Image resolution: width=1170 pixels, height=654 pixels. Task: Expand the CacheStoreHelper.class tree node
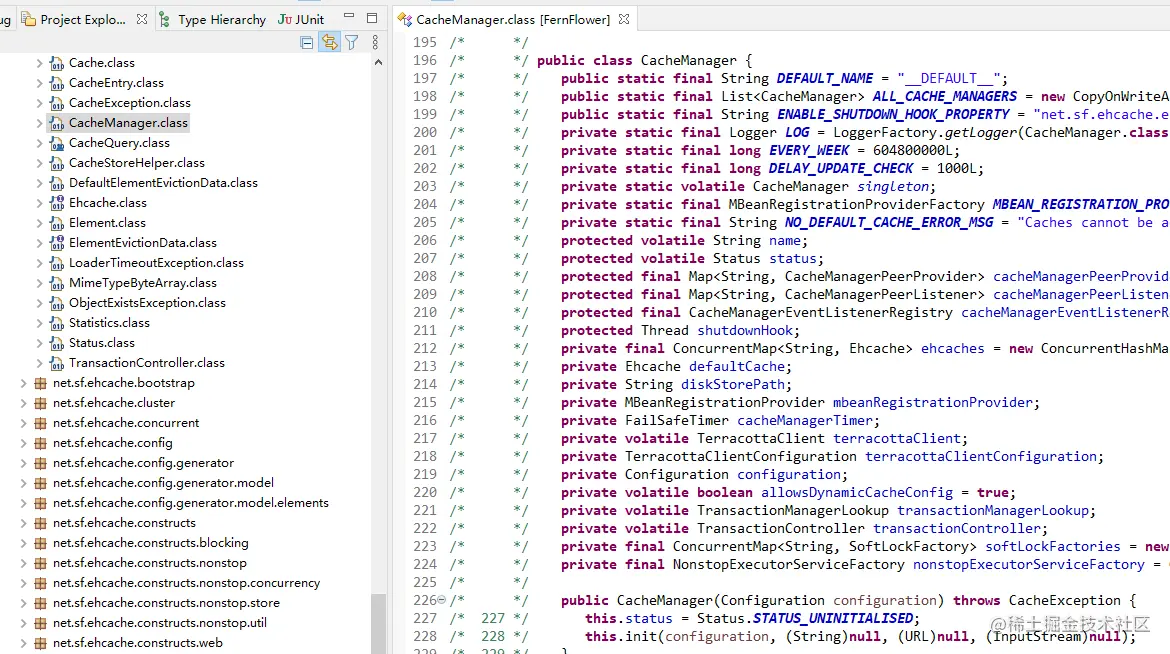click(x=39, y=163)
